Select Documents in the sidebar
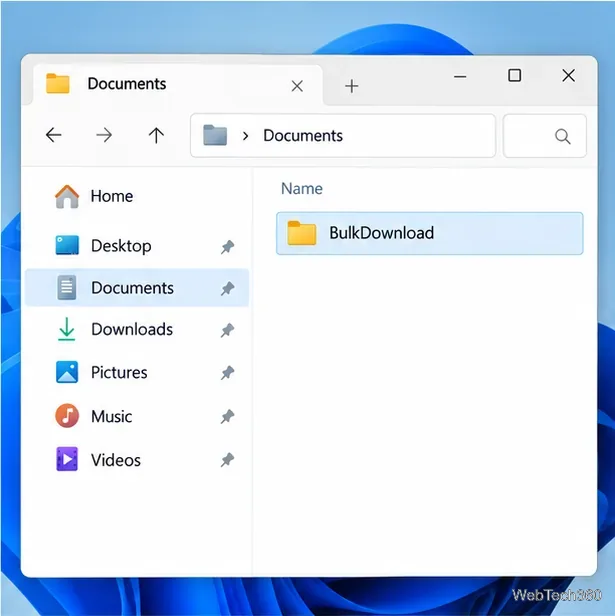 136,288
